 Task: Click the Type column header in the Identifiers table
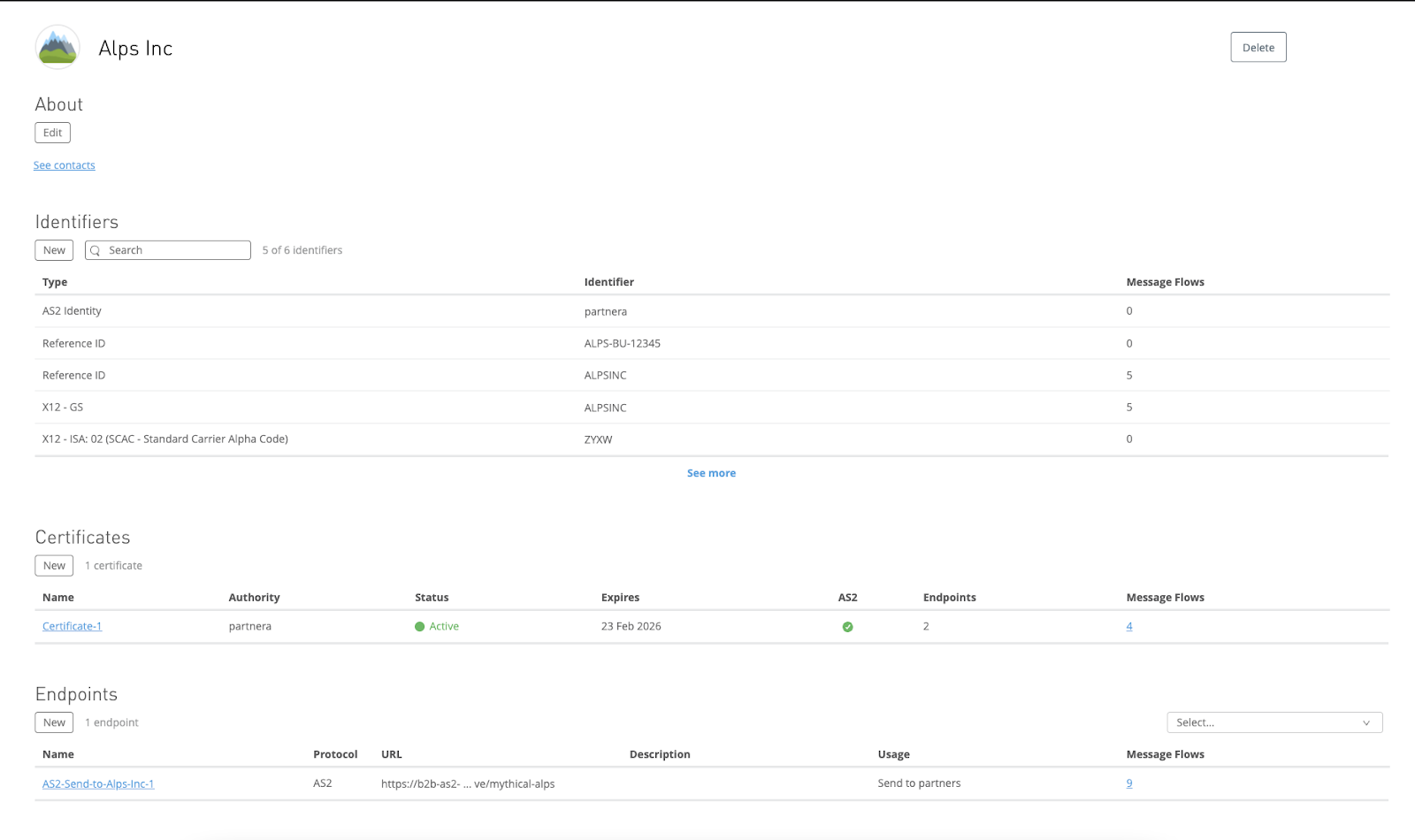55,282
